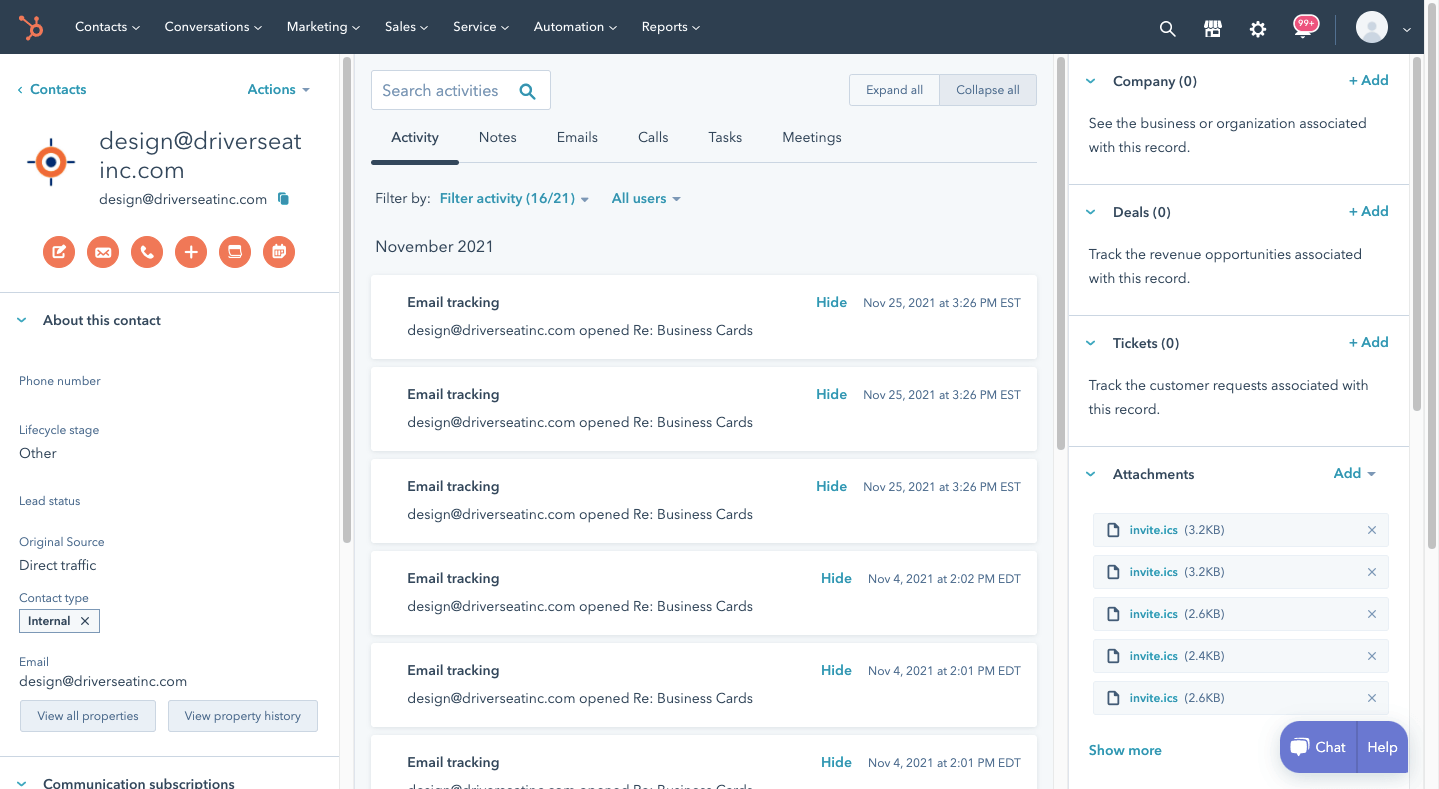Open the notifications icon with 99+ badge
This screenshot has height=789, width=1439.
coord(1304,27)
